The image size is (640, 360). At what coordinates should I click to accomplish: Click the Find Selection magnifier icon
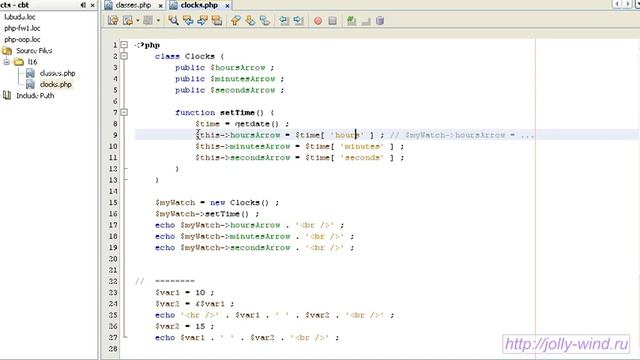point(173,20)
